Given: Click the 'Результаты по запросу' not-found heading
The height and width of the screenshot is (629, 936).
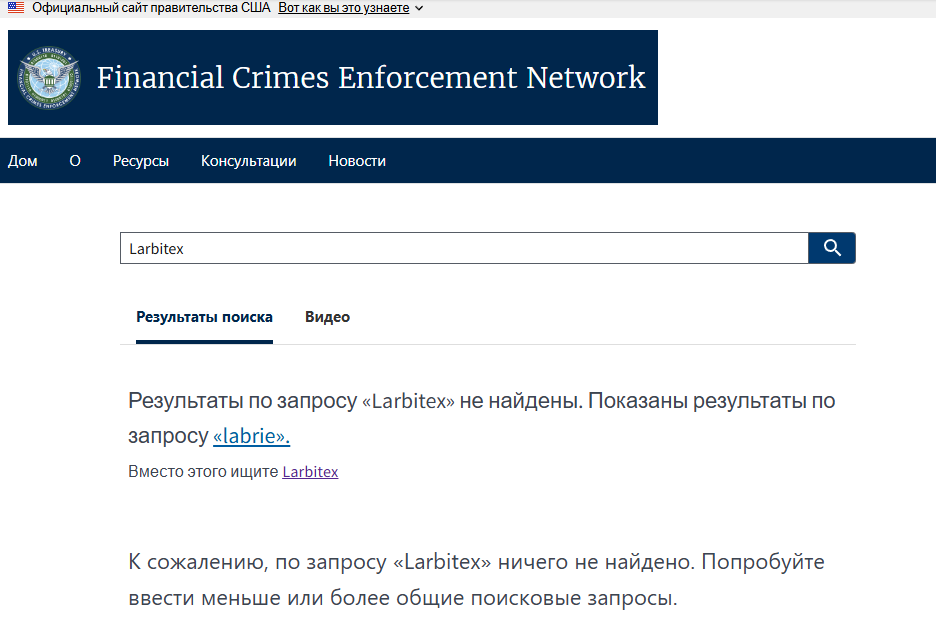Looking at the screenshot, I should tap(482, 418).
